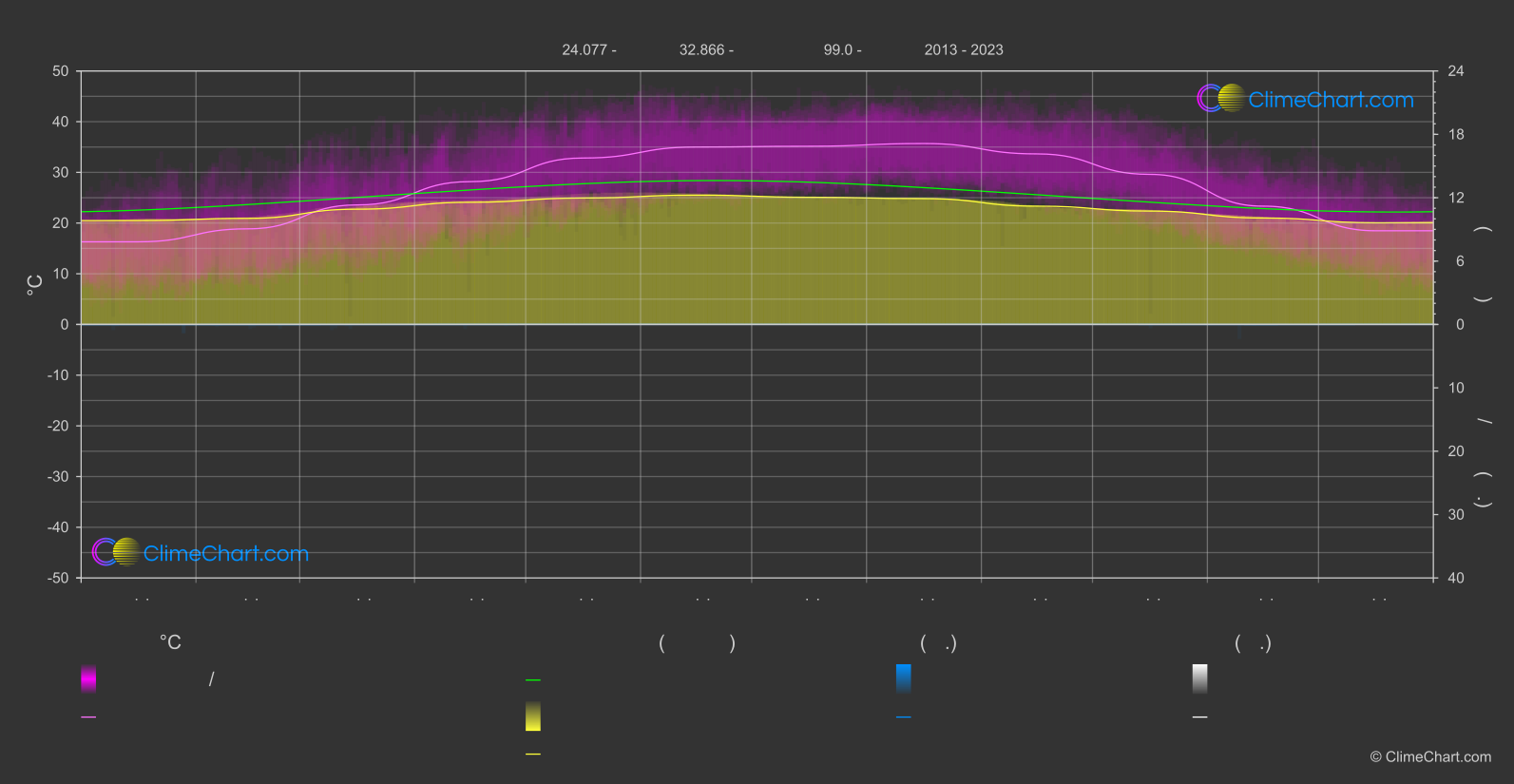The image size is (1514, 784).
Task: Click the magenta gradient legend swatch
Action: click(88, 679)
